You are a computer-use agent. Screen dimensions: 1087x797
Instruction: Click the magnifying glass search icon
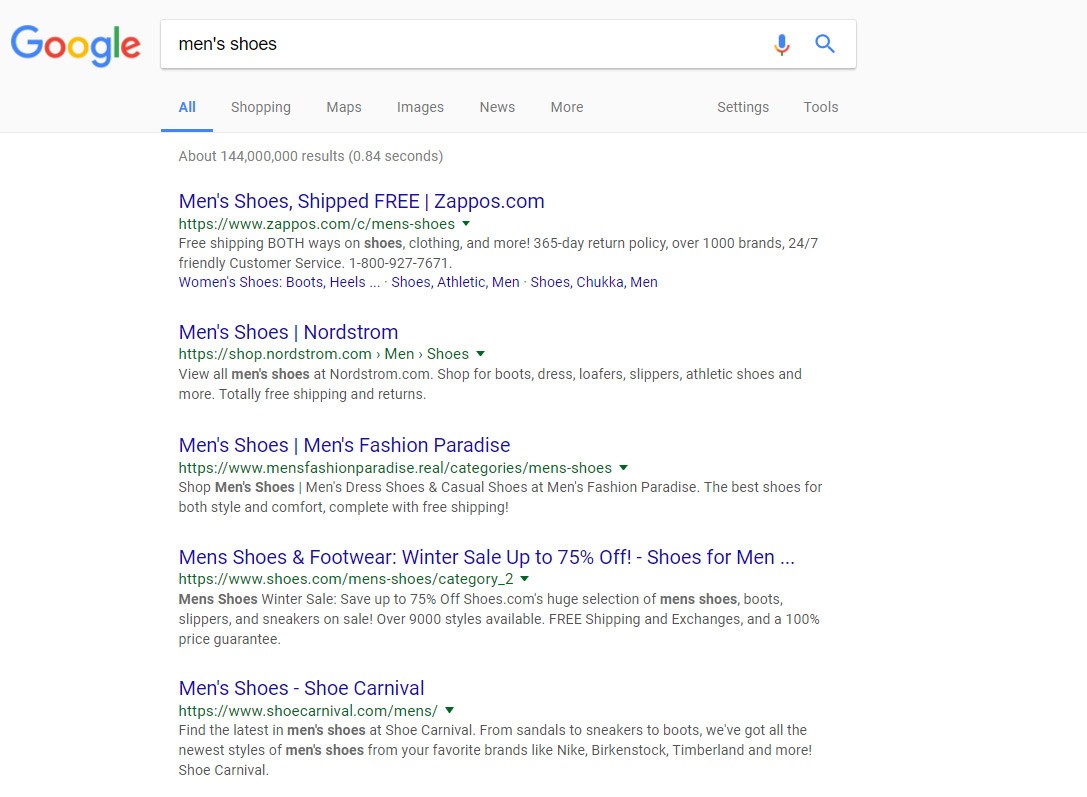click(x=824, y=44)
